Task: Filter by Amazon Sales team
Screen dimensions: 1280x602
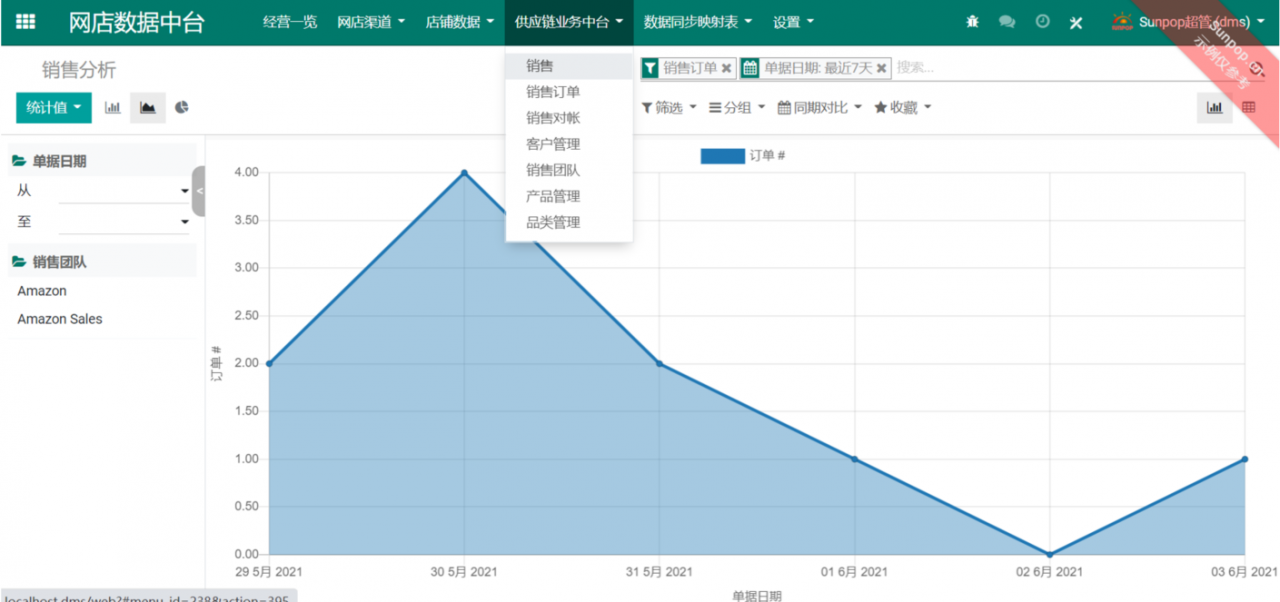Action: pos(60,319)
